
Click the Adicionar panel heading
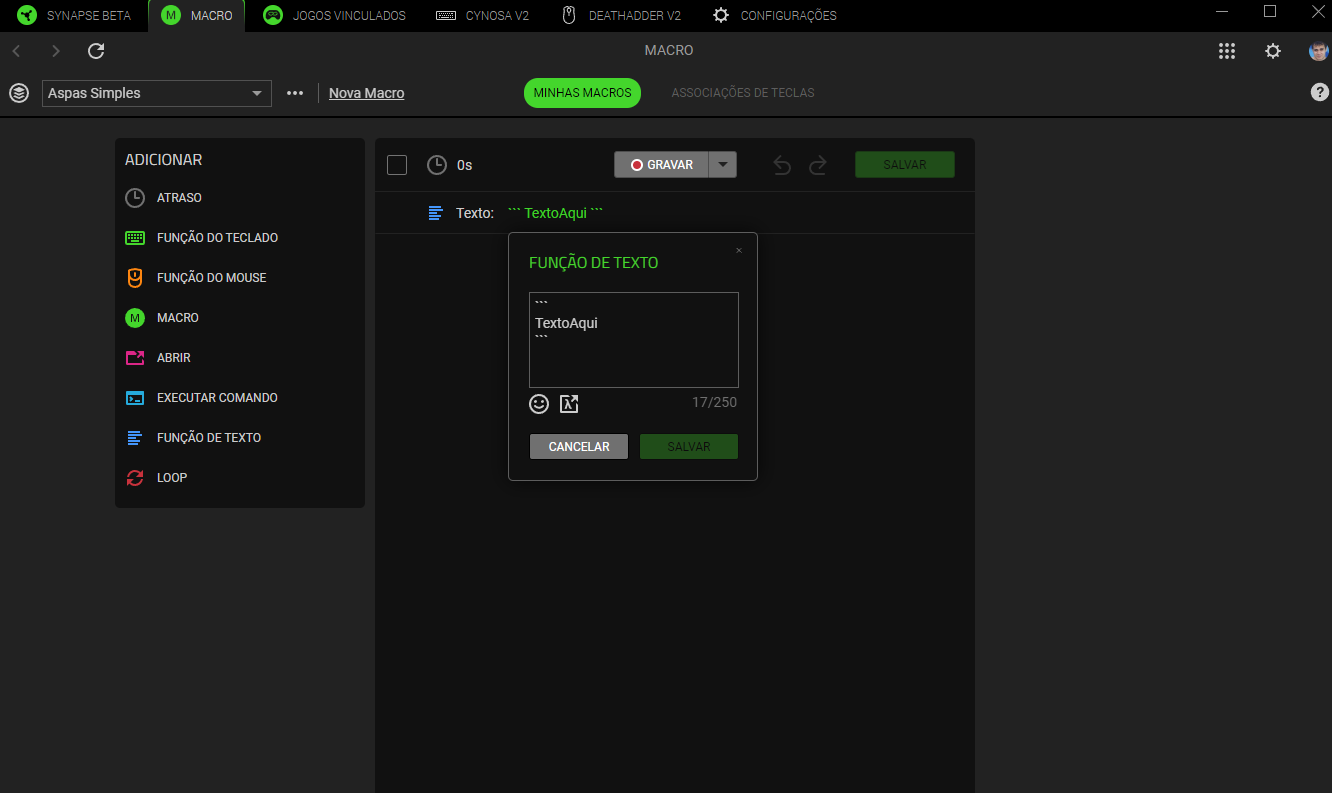click(163, 160)
